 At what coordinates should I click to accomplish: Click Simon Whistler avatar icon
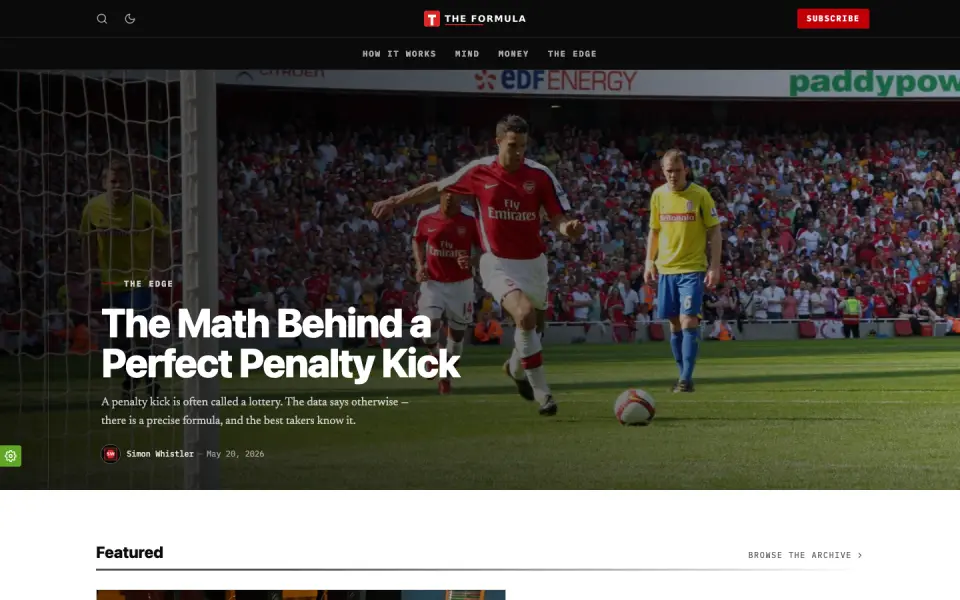click(x=110, y=454)
